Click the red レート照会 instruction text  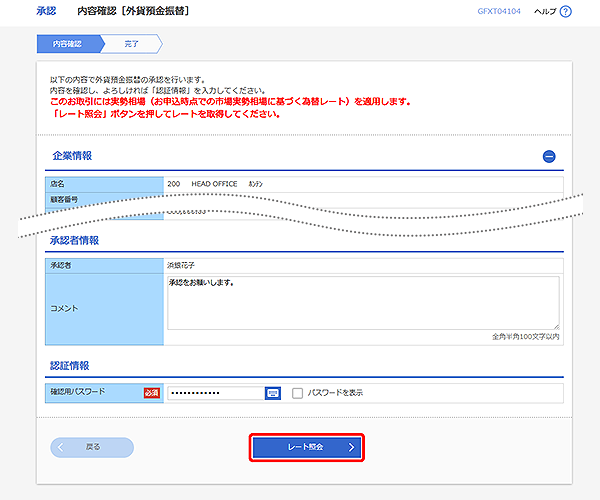click(165, 114)
